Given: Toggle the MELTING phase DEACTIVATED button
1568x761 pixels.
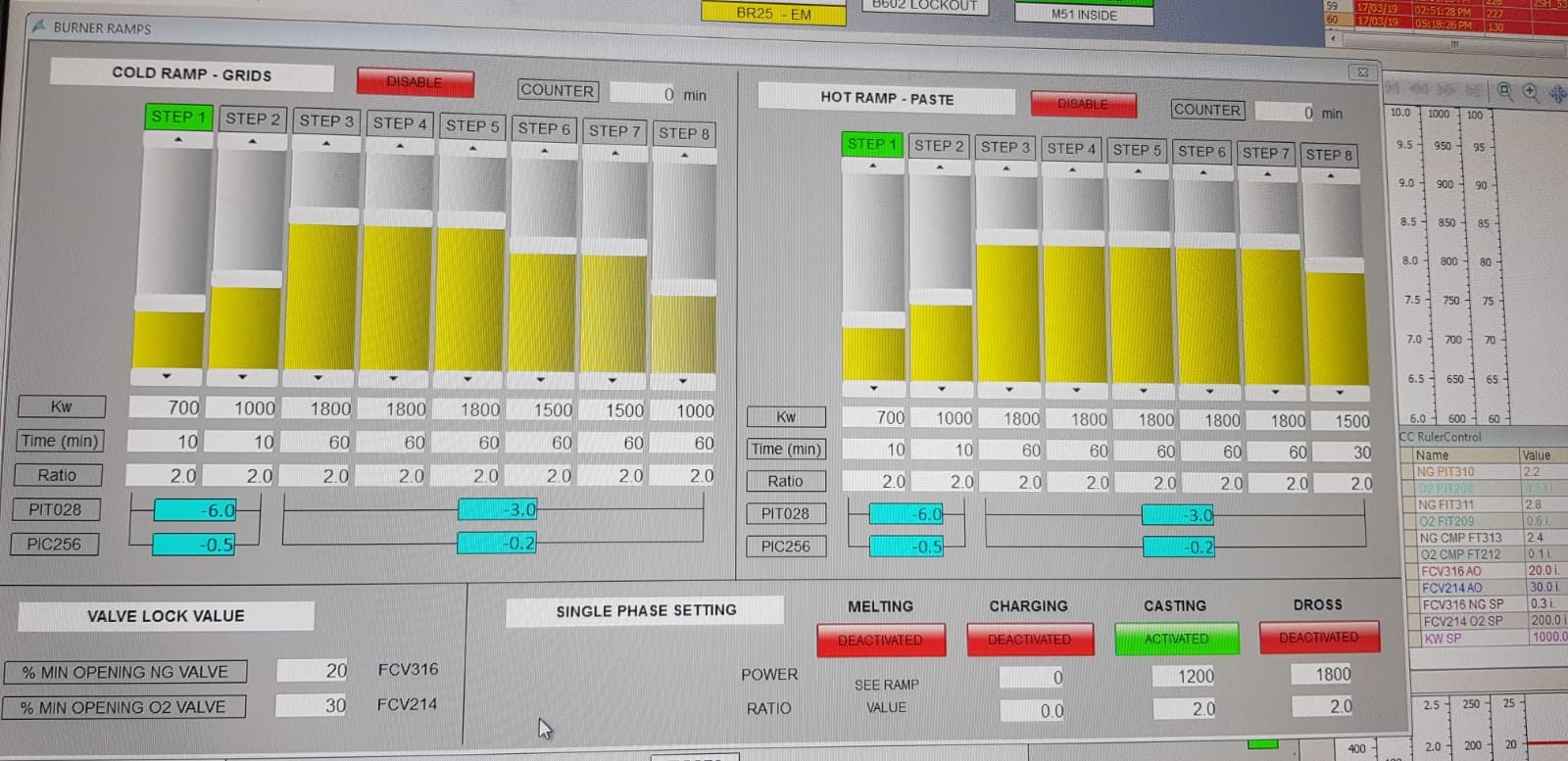Looking at the screenshot, I should pos(880,640).
